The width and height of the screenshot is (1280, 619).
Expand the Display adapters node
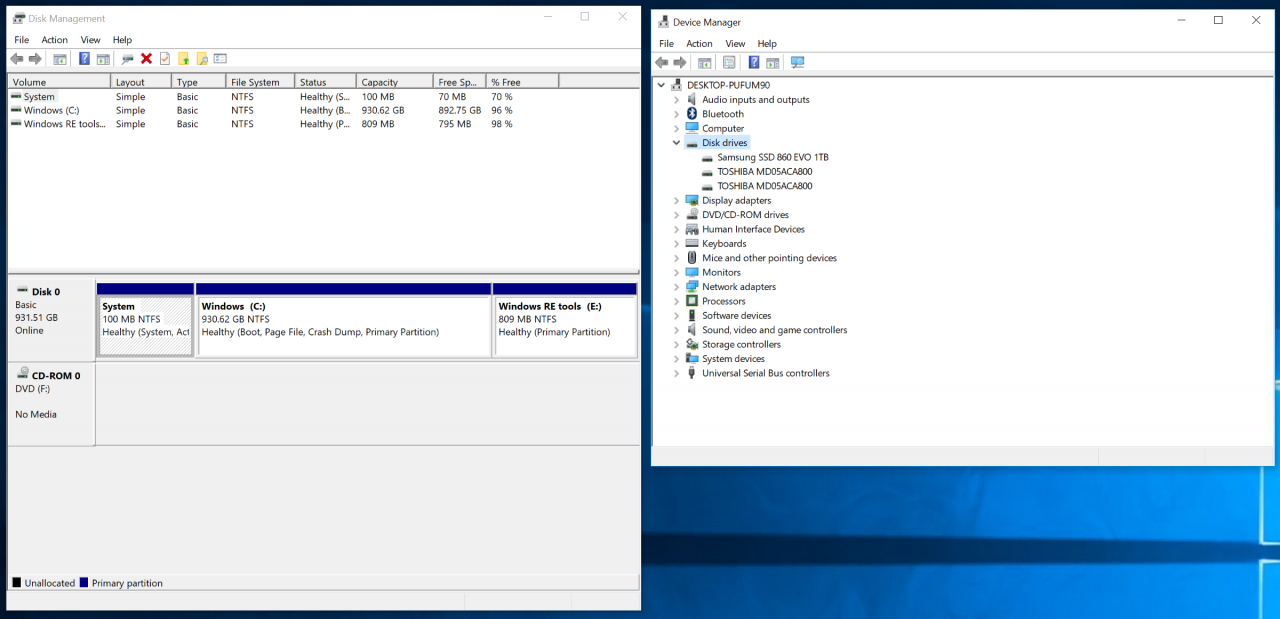click(677, 200)
